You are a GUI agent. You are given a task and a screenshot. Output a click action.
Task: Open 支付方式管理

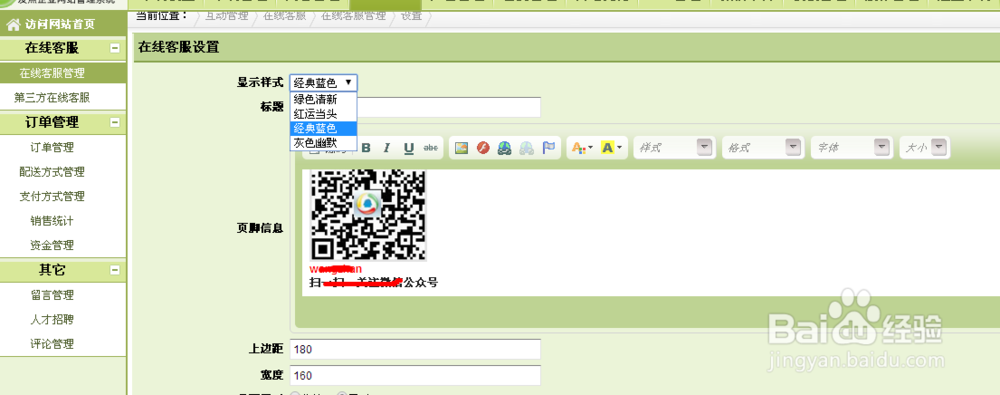[x=52, y=197]
